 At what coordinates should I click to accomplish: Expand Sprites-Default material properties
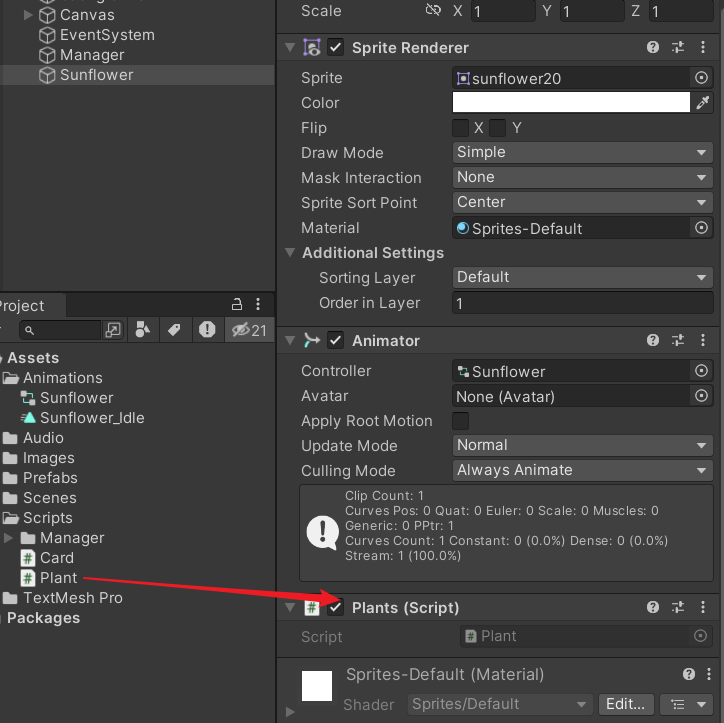(x=290, y=711)
